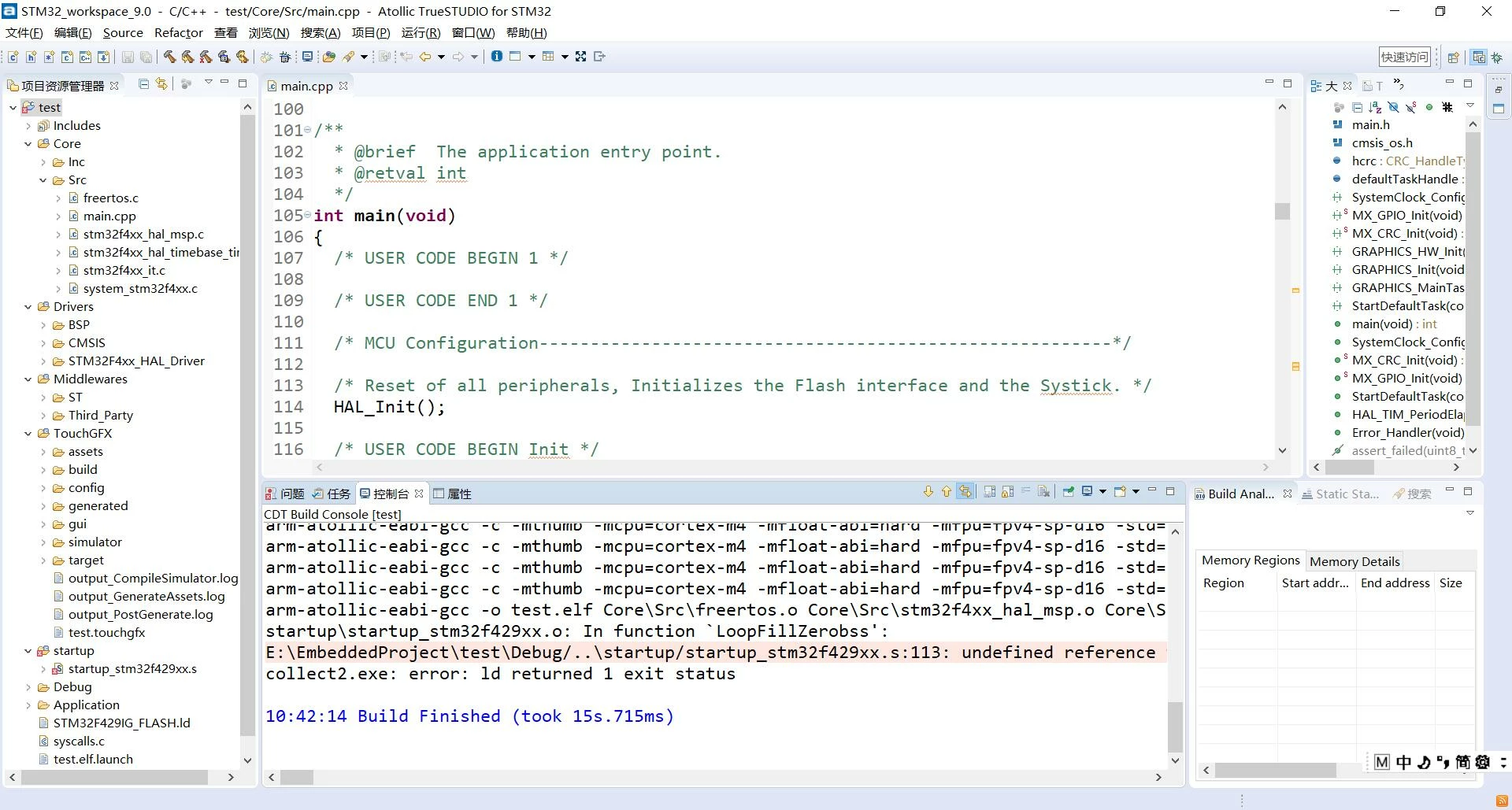Click the open perspective icon
This screenshot has width=1512, height=810.
click(x=1454, y=57)
